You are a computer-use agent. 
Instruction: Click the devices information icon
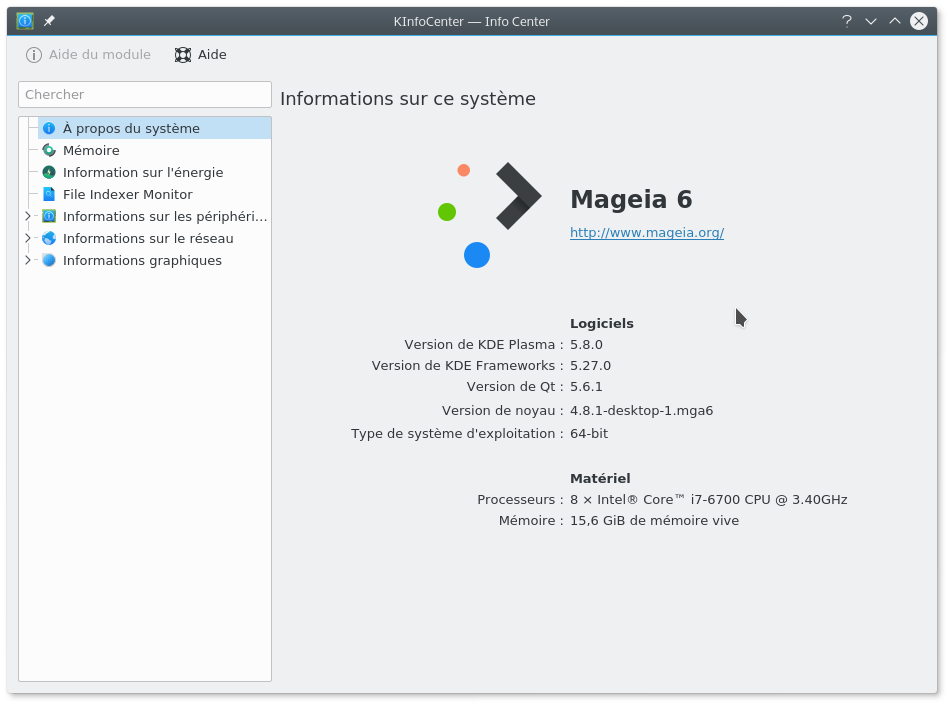pyautogui.click(x=49, y=216)
